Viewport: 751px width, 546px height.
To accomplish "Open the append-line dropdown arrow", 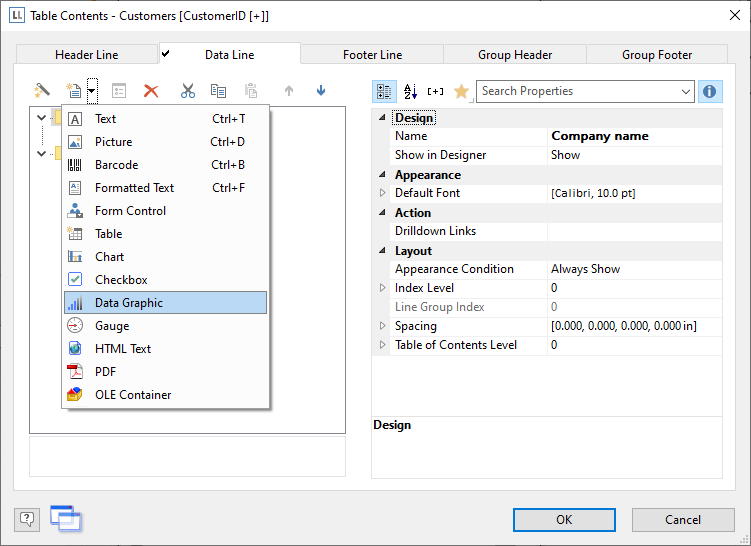I will click(x=92, y=91).
